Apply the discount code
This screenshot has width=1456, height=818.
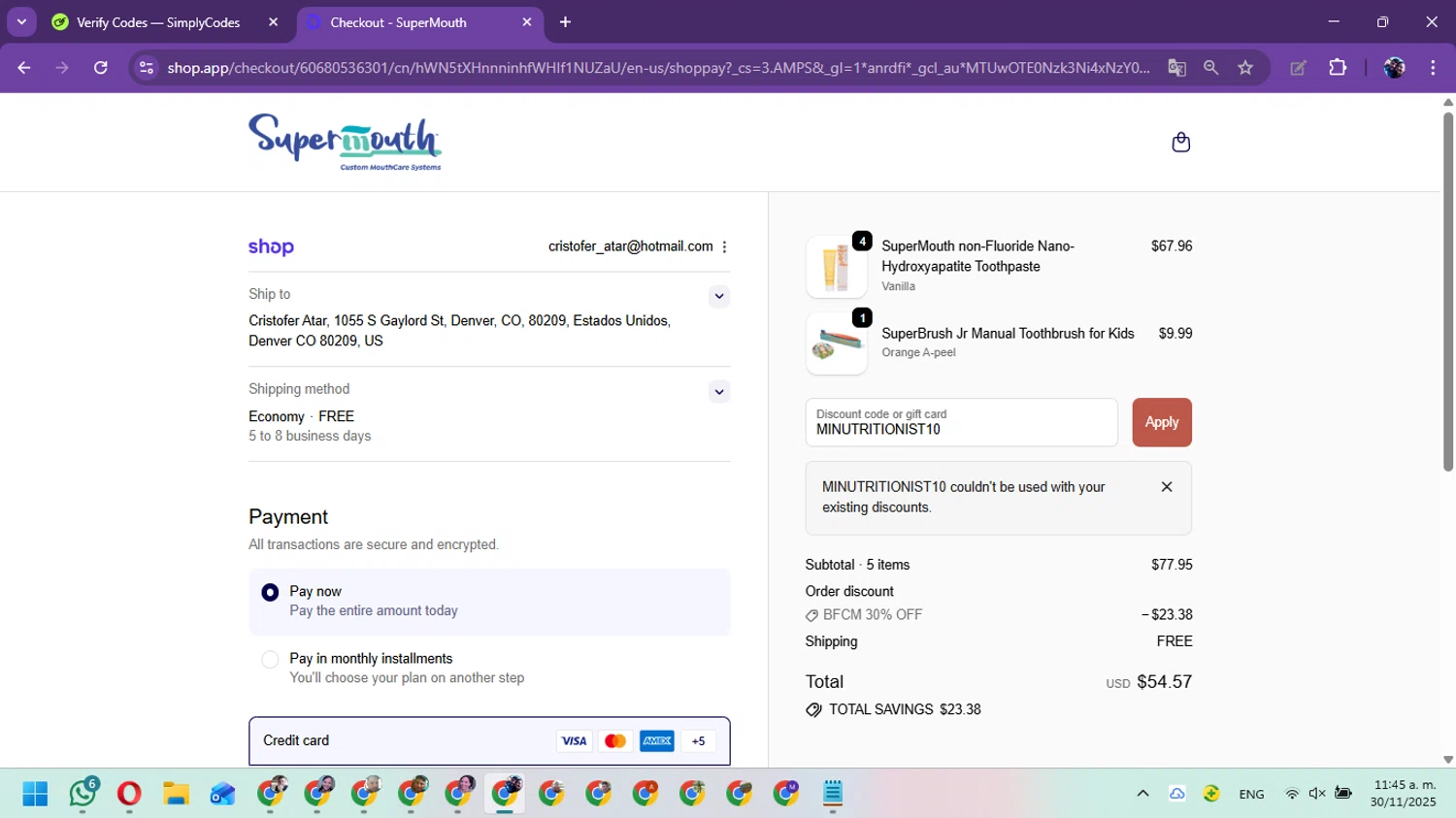1161,422
